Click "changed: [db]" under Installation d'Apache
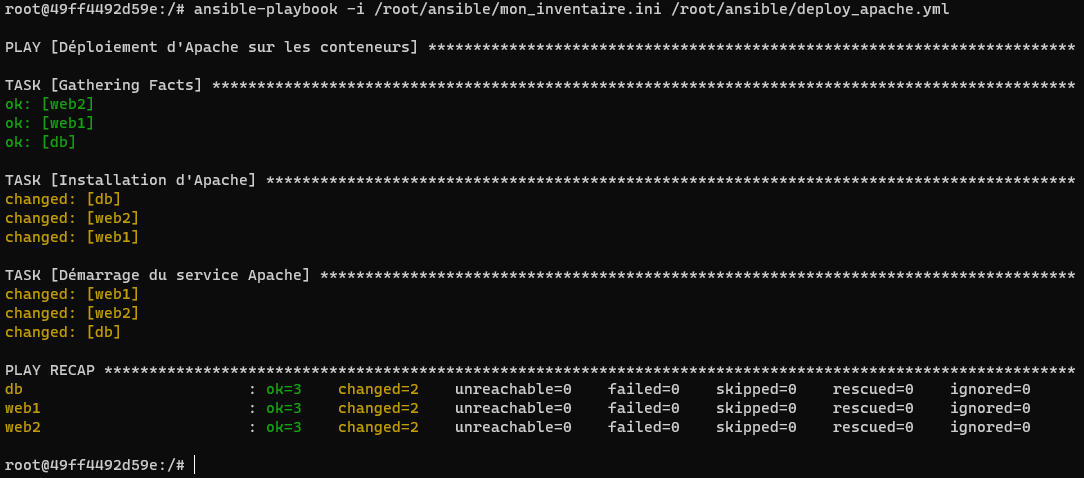 tap(63, 199)
